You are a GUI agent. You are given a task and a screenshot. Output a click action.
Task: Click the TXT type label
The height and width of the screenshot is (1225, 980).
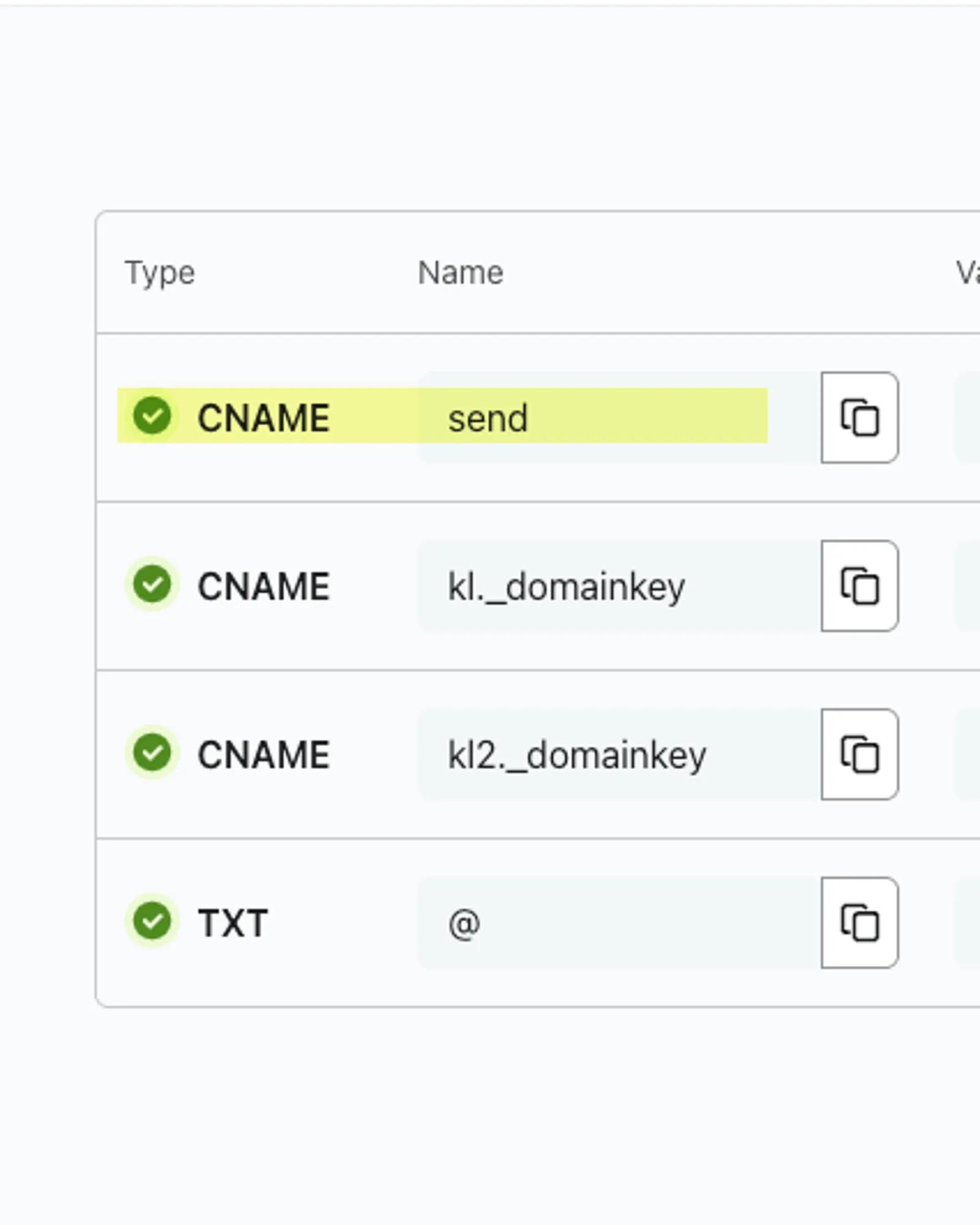(233, 921)
